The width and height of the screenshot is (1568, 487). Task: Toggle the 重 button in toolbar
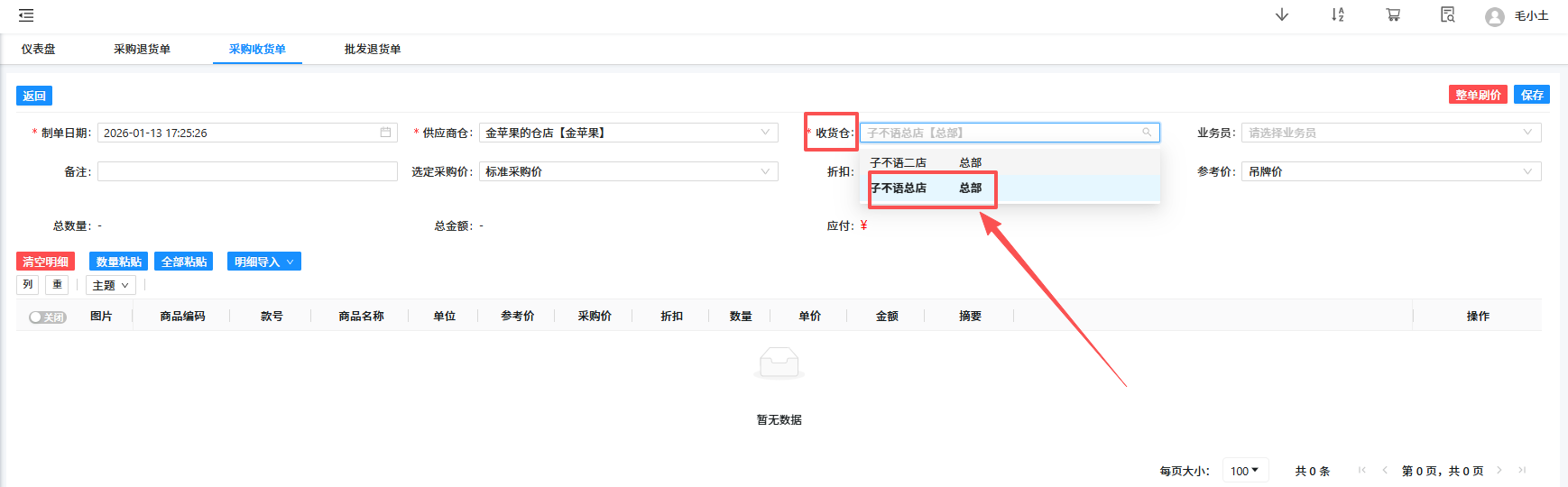pyautogui.click(x=57, y=285)
